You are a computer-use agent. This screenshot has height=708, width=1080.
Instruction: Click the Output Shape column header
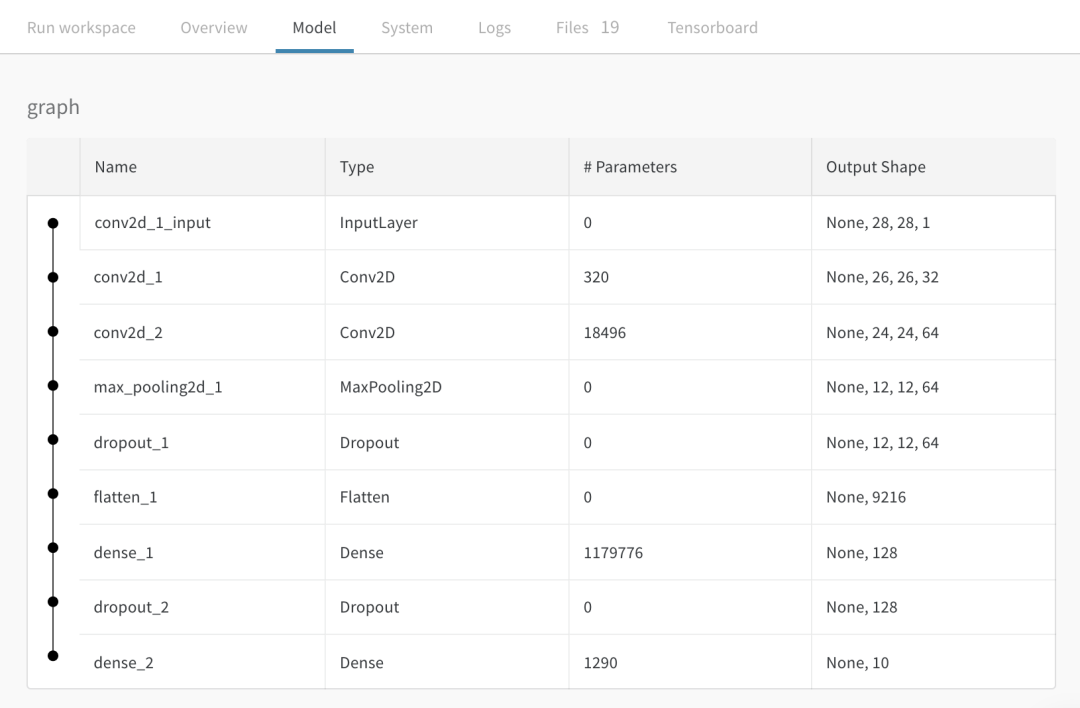coord(876,167)
